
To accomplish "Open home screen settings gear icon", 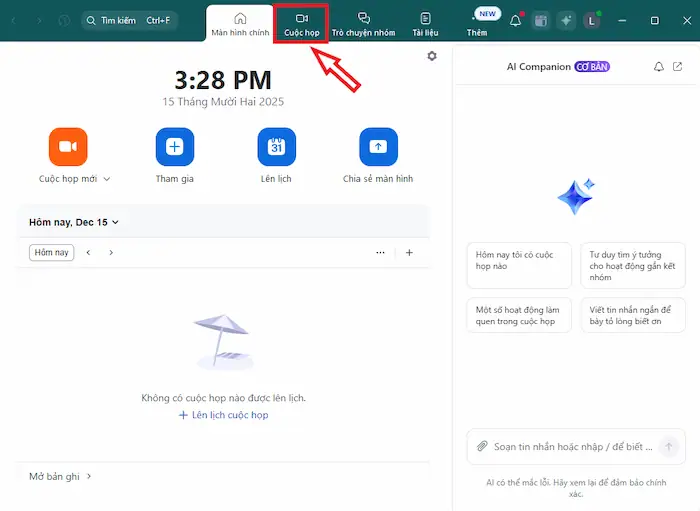I will click(432, 56).
